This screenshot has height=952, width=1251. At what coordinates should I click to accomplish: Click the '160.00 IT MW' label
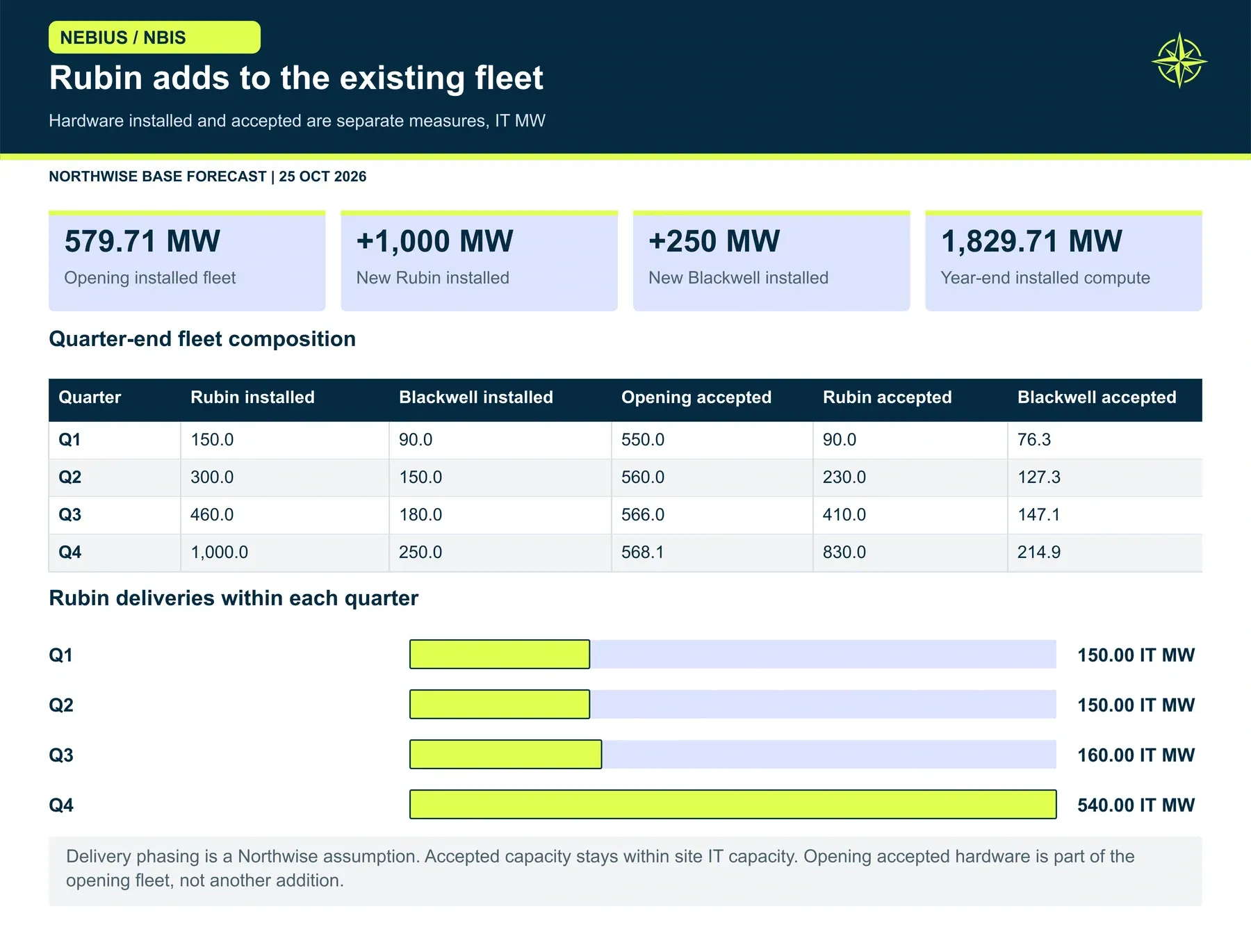click(x=1136, y=755)
